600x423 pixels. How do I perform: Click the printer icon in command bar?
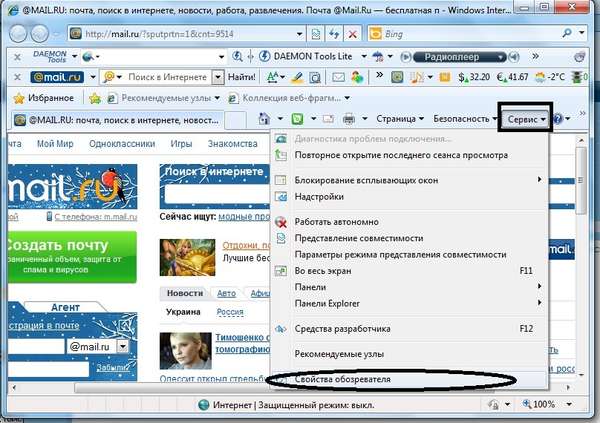point(348,119)
